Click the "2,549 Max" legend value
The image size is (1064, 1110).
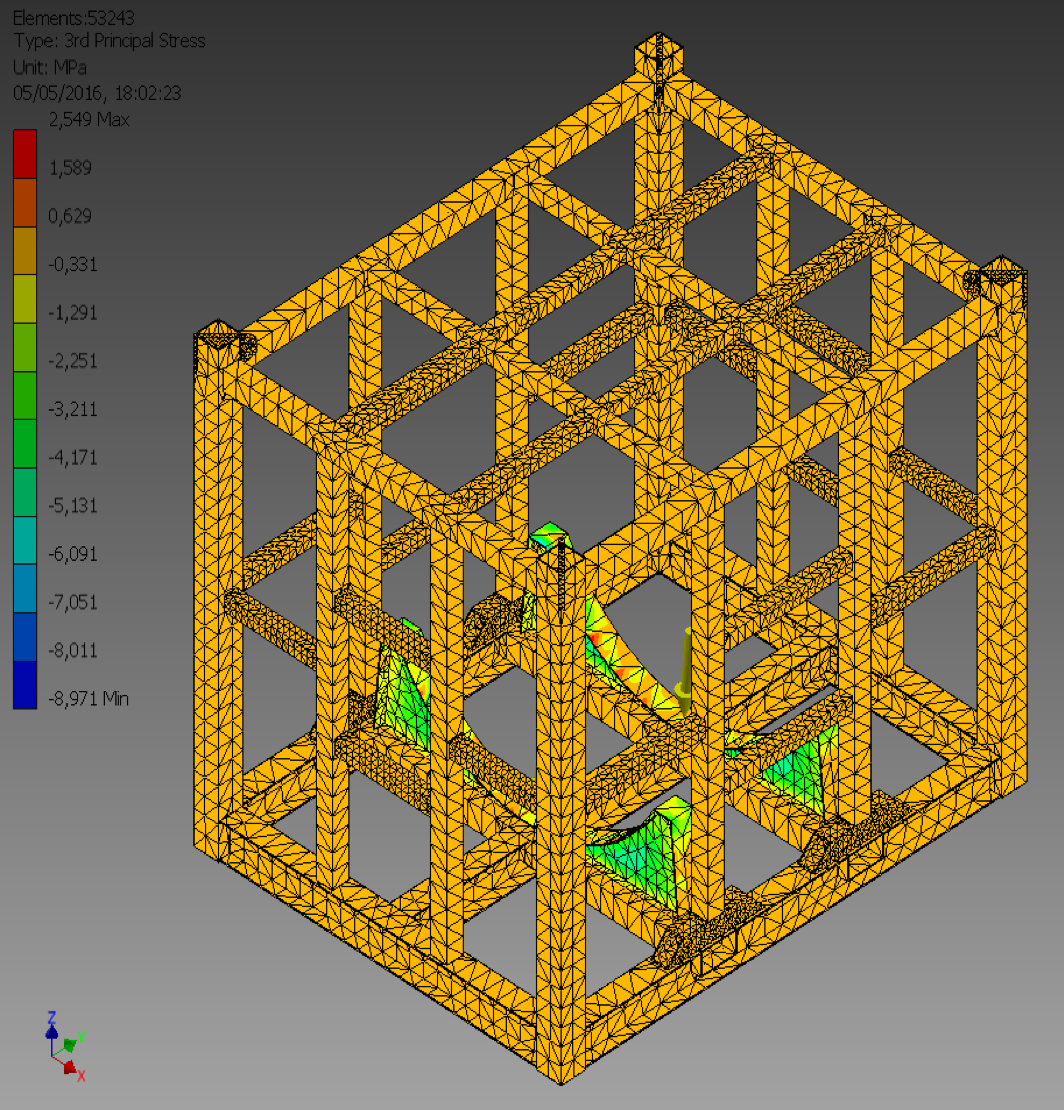coord(88,120)
